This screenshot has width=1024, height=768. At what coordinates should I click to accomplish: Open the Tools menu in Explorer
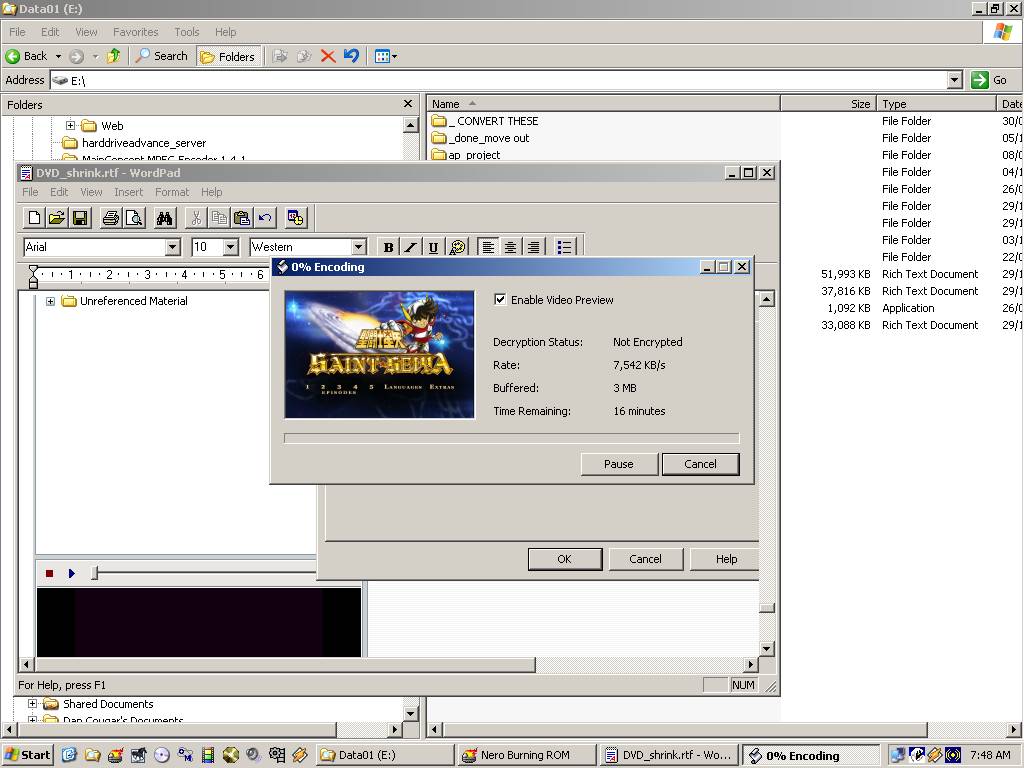coord(187,32)
